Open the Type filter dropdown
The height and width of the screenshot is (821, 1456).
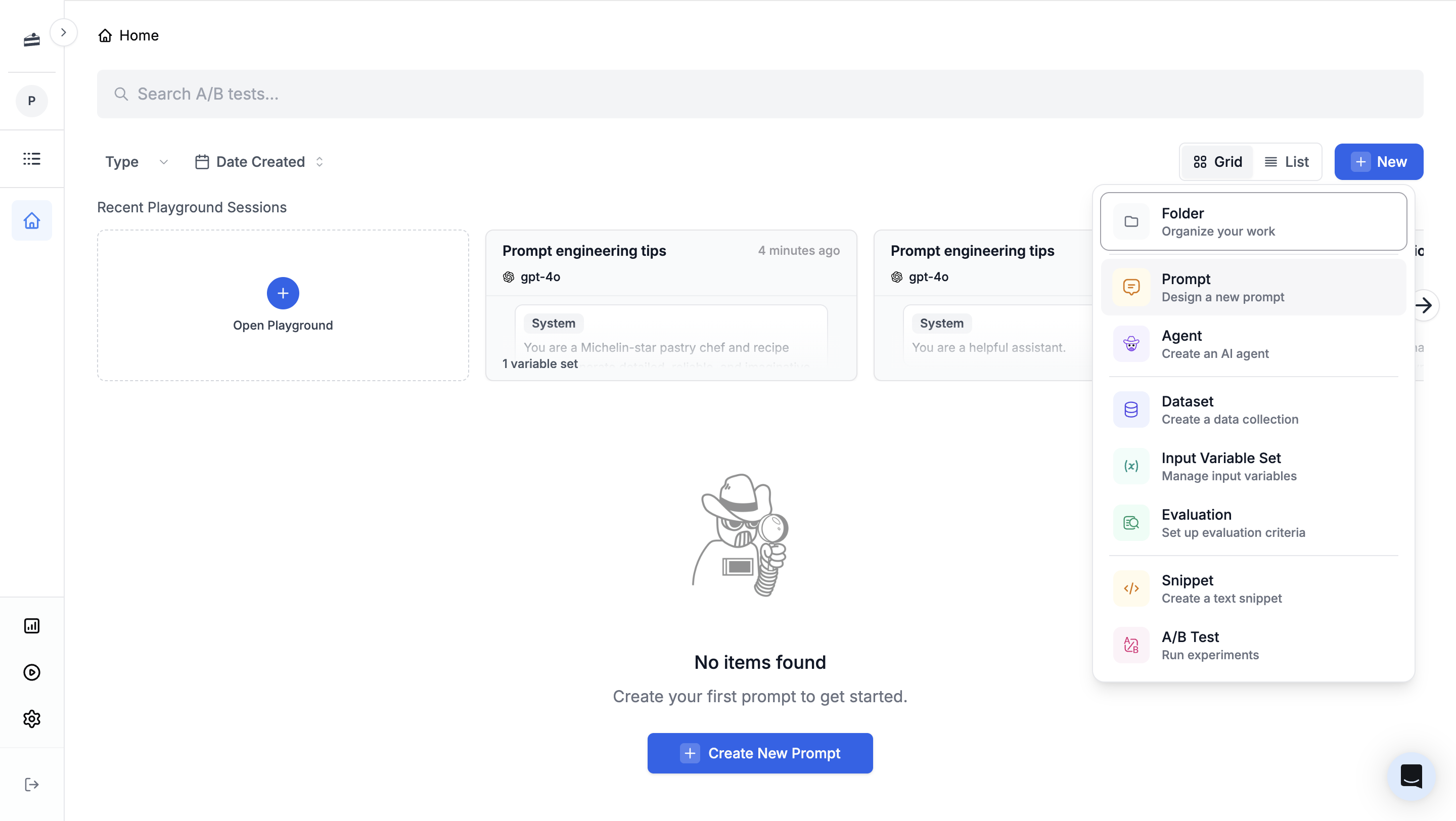pos(135,162)
